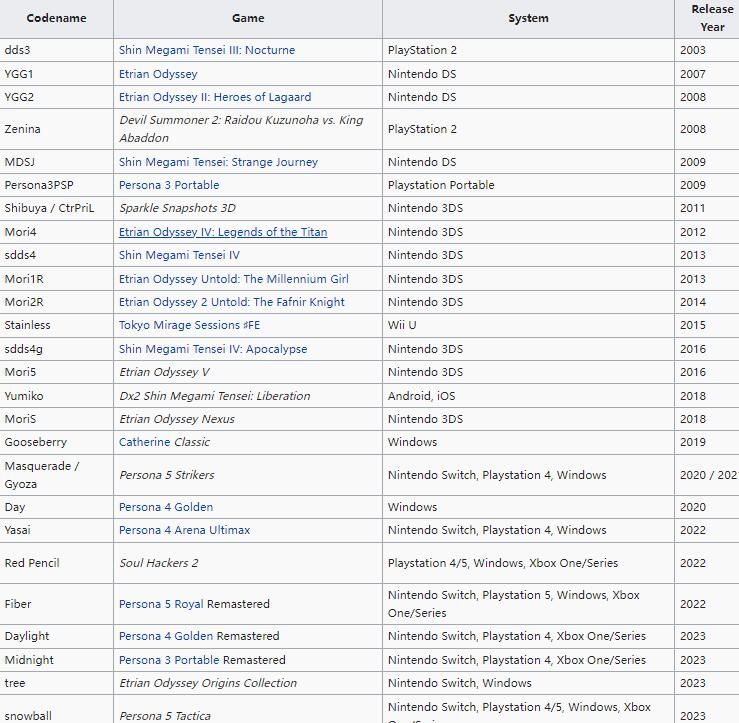Open Persona 4 Golden link in Daylight row
Viewport: 739px width, 723px height.
(x=166, y=636)
